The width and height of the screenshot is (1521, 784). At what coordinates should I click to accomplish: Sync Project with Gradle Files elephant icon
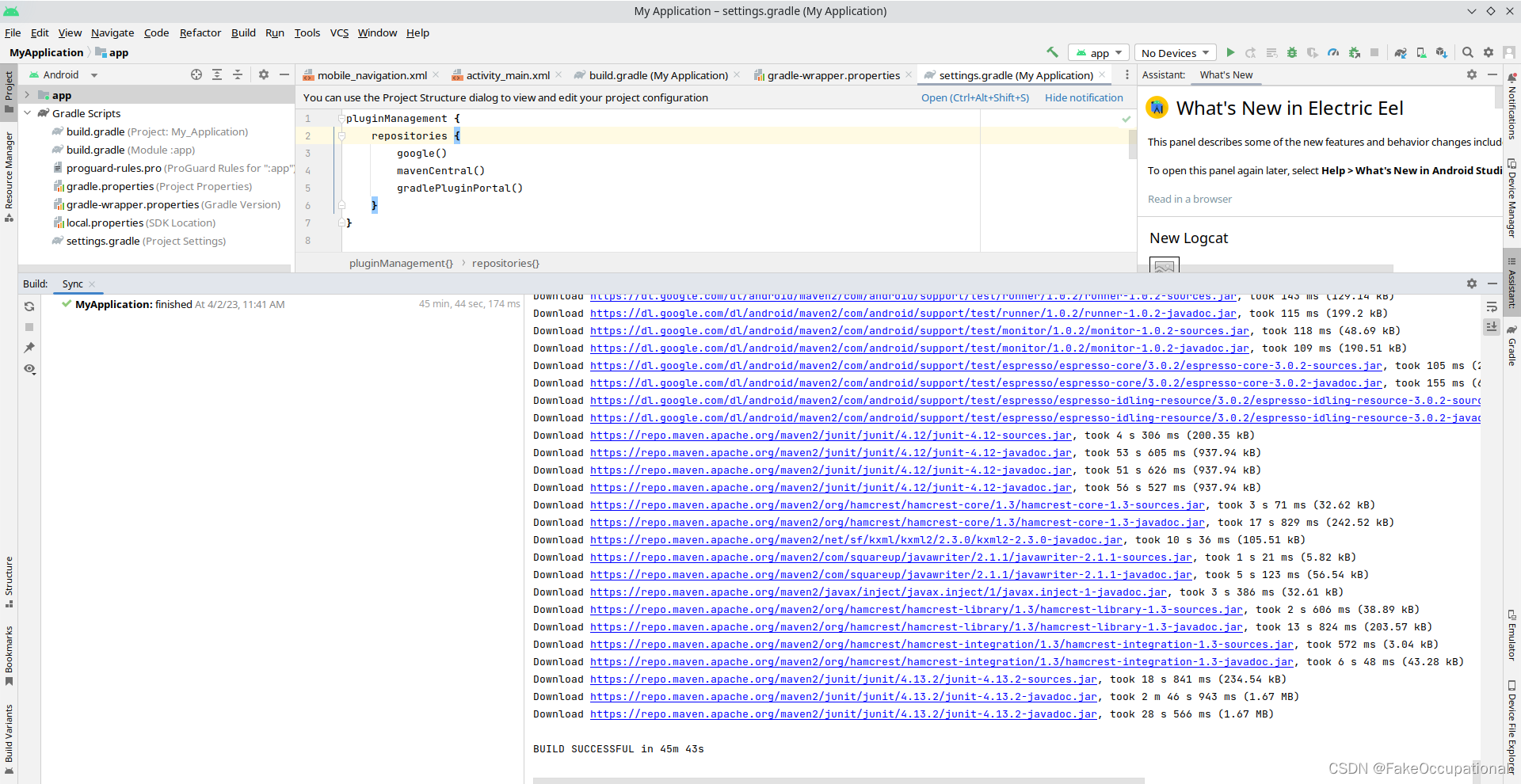1401,52
